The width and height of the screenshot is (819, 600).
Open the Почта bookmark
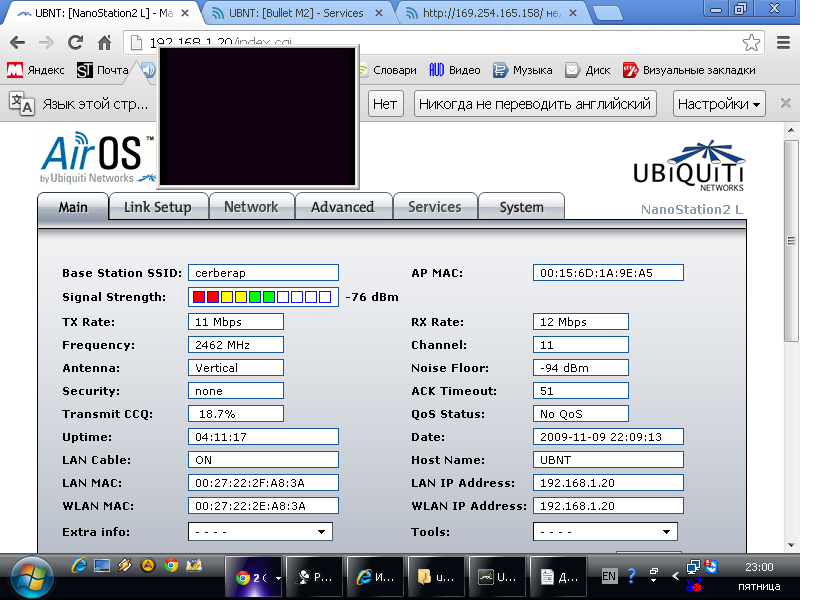[103, 70]
